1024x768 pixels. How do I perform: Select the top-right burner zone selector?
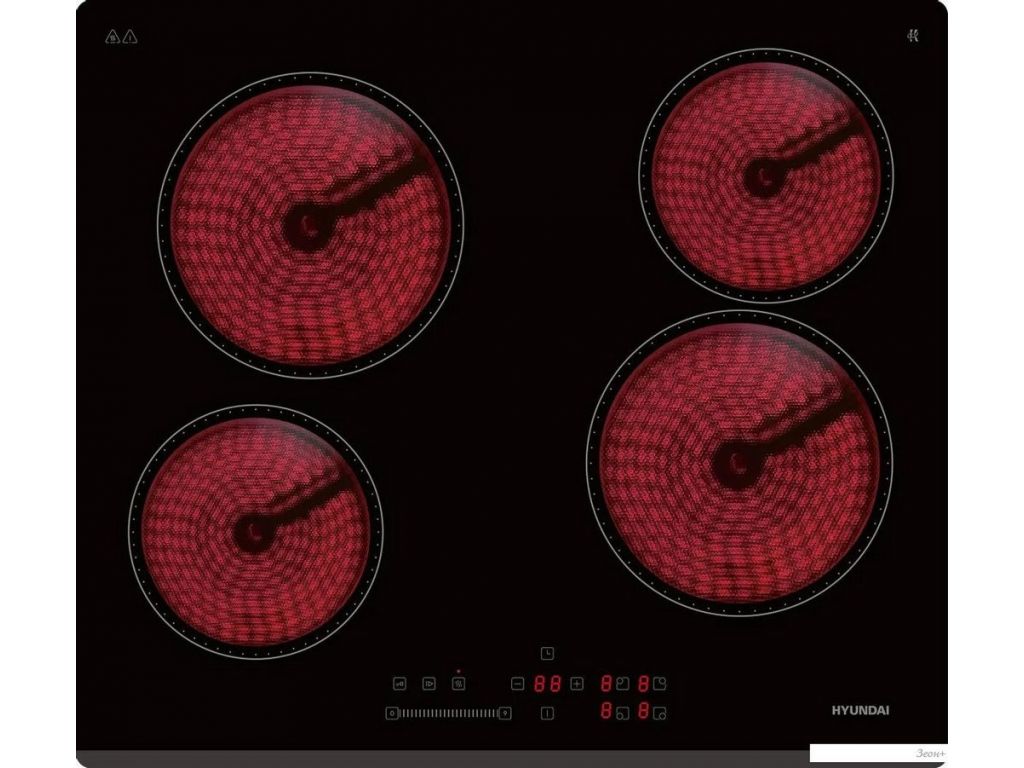click(660, 684)
